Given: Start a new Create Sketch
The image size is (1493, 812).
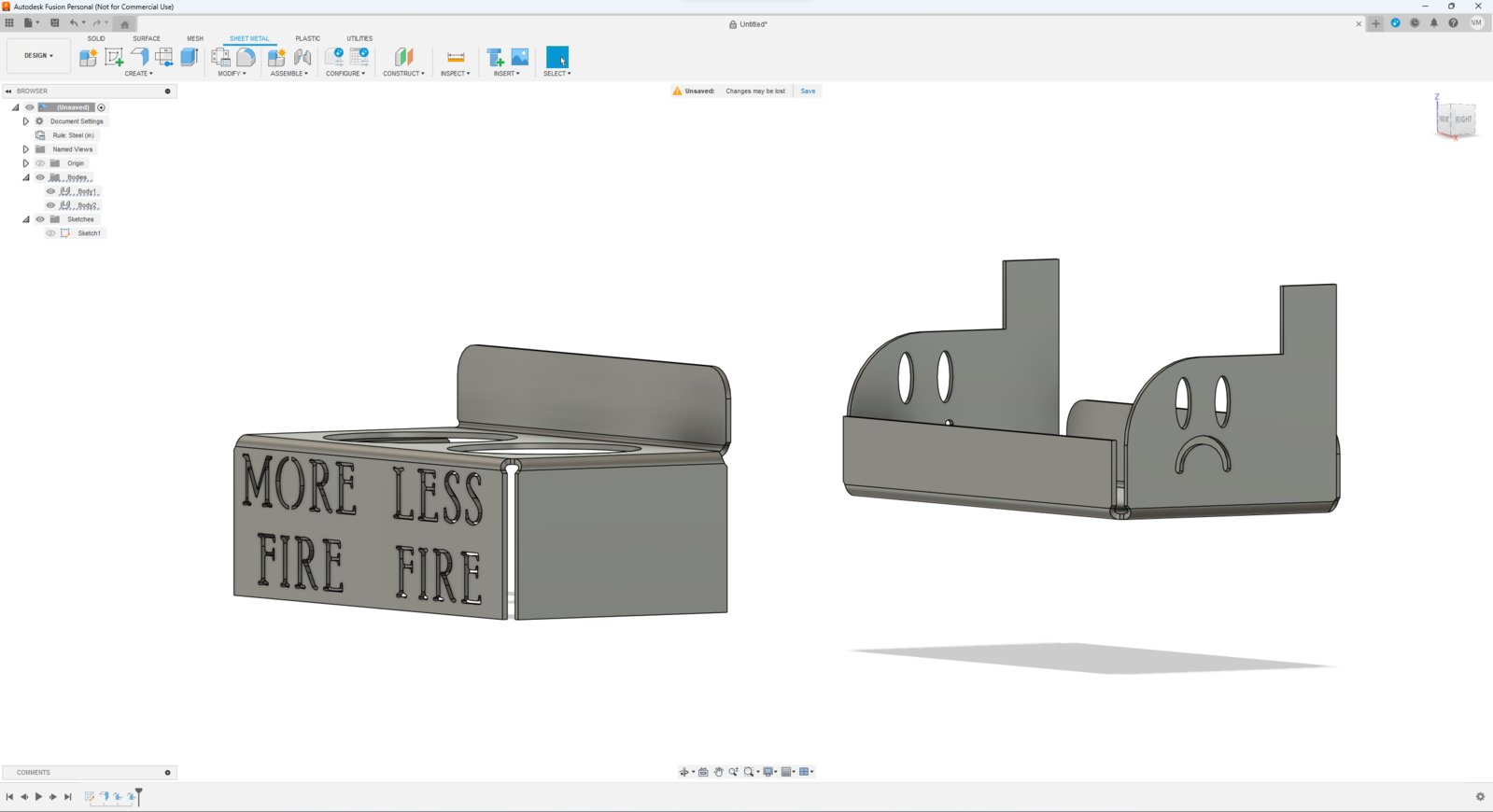Looking at the screenshot, I should click(x=114, y=57).
